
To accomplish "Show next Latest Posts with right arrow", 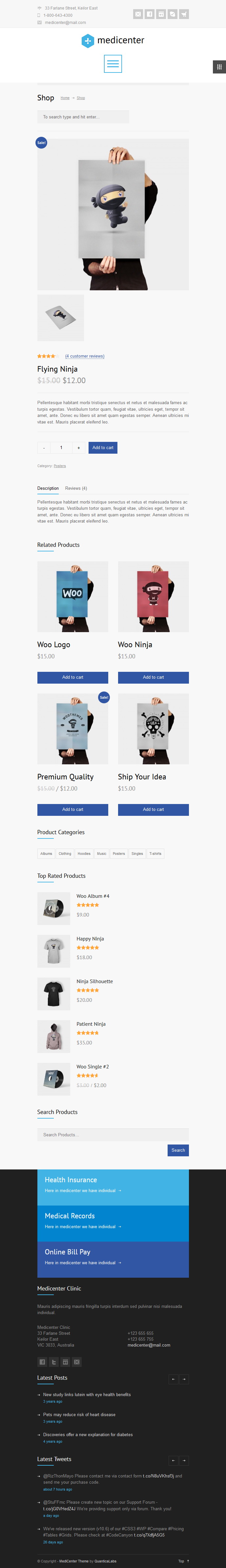I will (x=184, y=1379).
